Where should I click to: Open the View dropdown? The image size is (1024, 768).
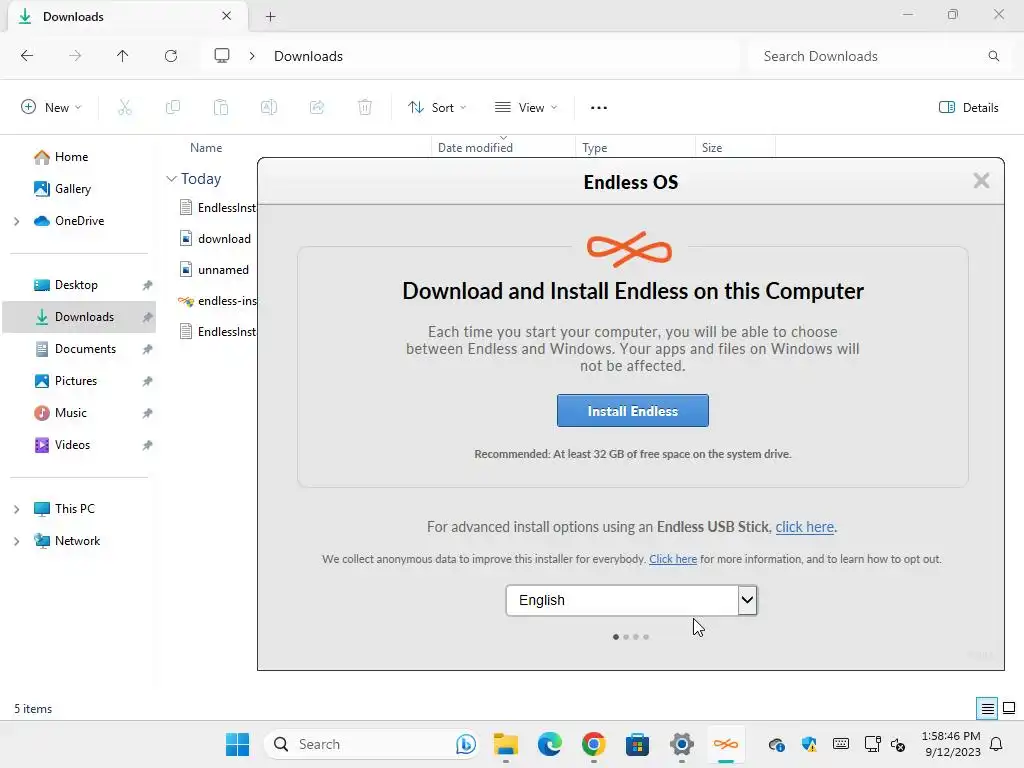pos(526,108)
